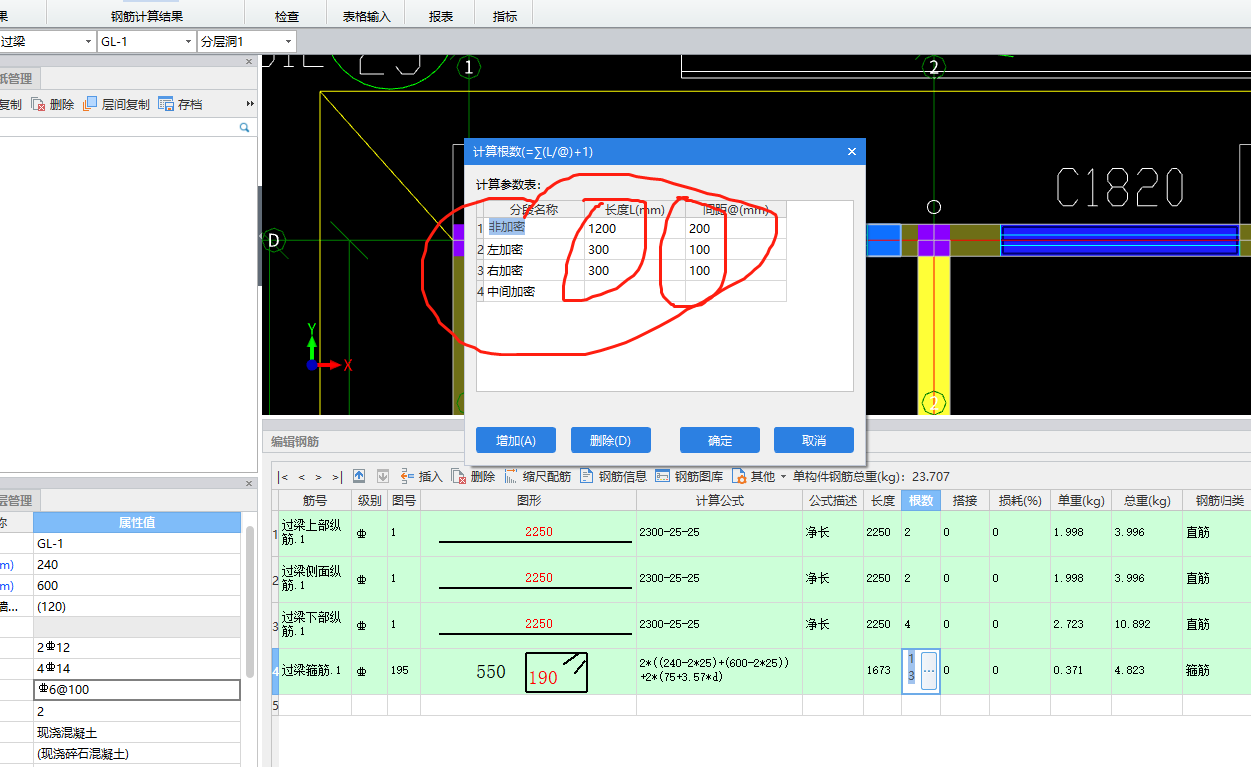Open 分层洞1 dropdown
The width and height of the screenshot is (1251, 767).
tap(288, 42)
